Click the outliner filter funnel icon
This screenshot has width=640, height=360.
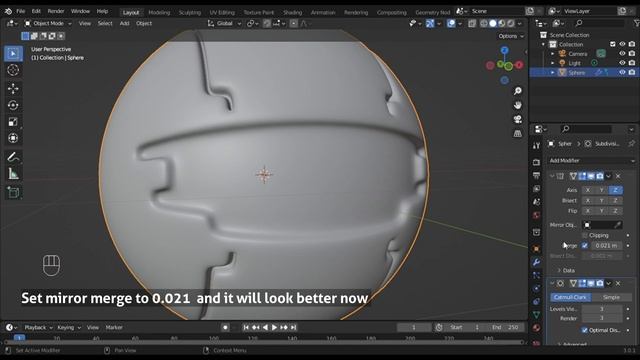(x=636, y=23)
